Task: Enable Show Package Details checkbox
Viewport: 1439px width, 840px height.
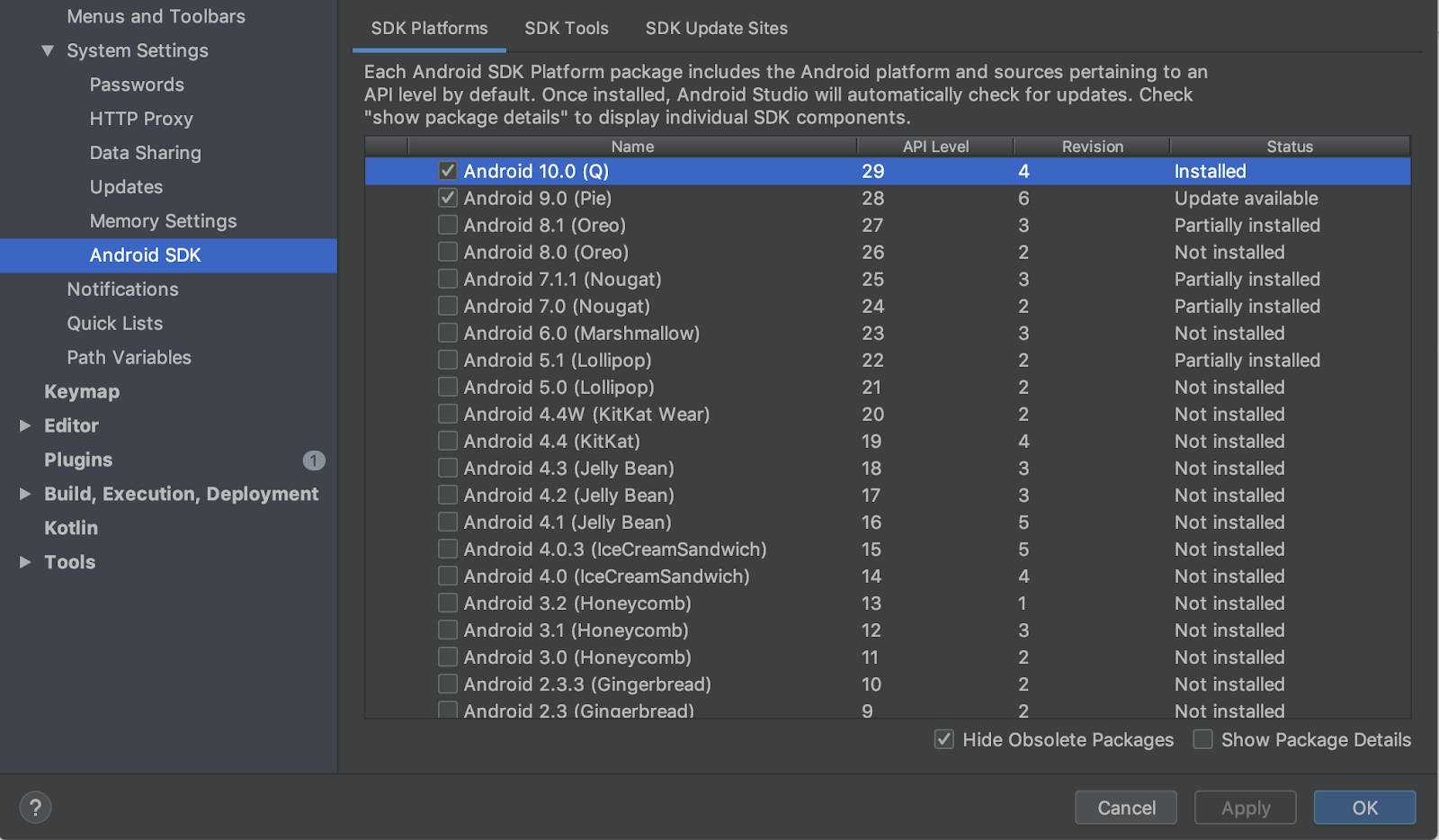Action: click(1202, 739)
